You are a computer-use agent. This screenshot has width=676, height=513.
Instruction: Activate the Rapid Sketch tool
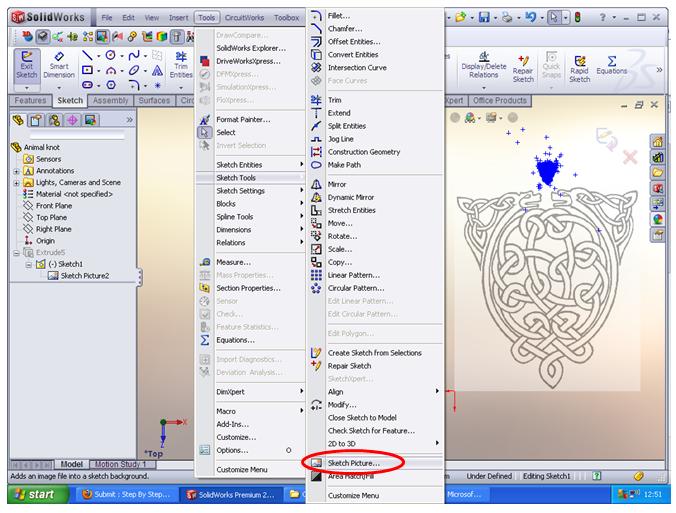pos(579,69)
